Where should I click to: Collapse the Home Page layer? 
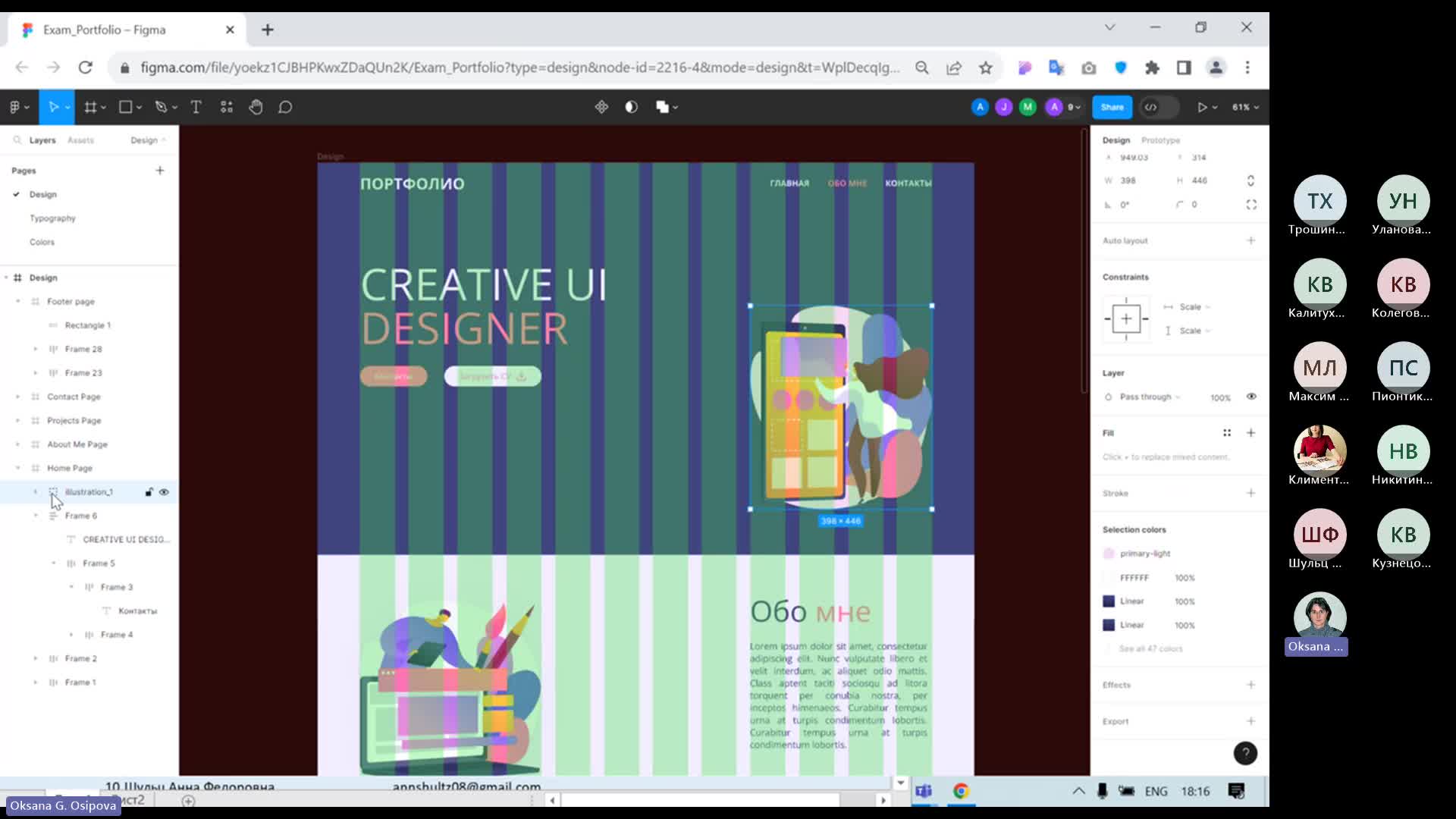coord(17,468)
